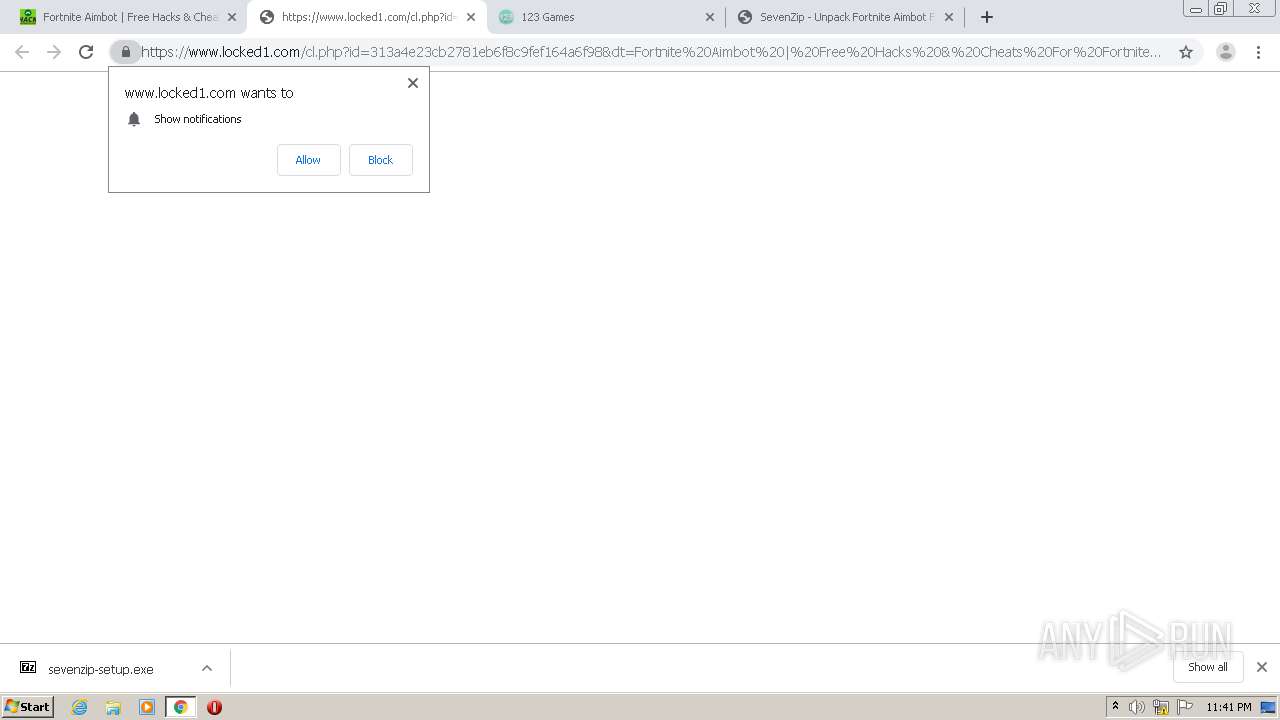Open a new browser tab

click(x=987, y=17)
